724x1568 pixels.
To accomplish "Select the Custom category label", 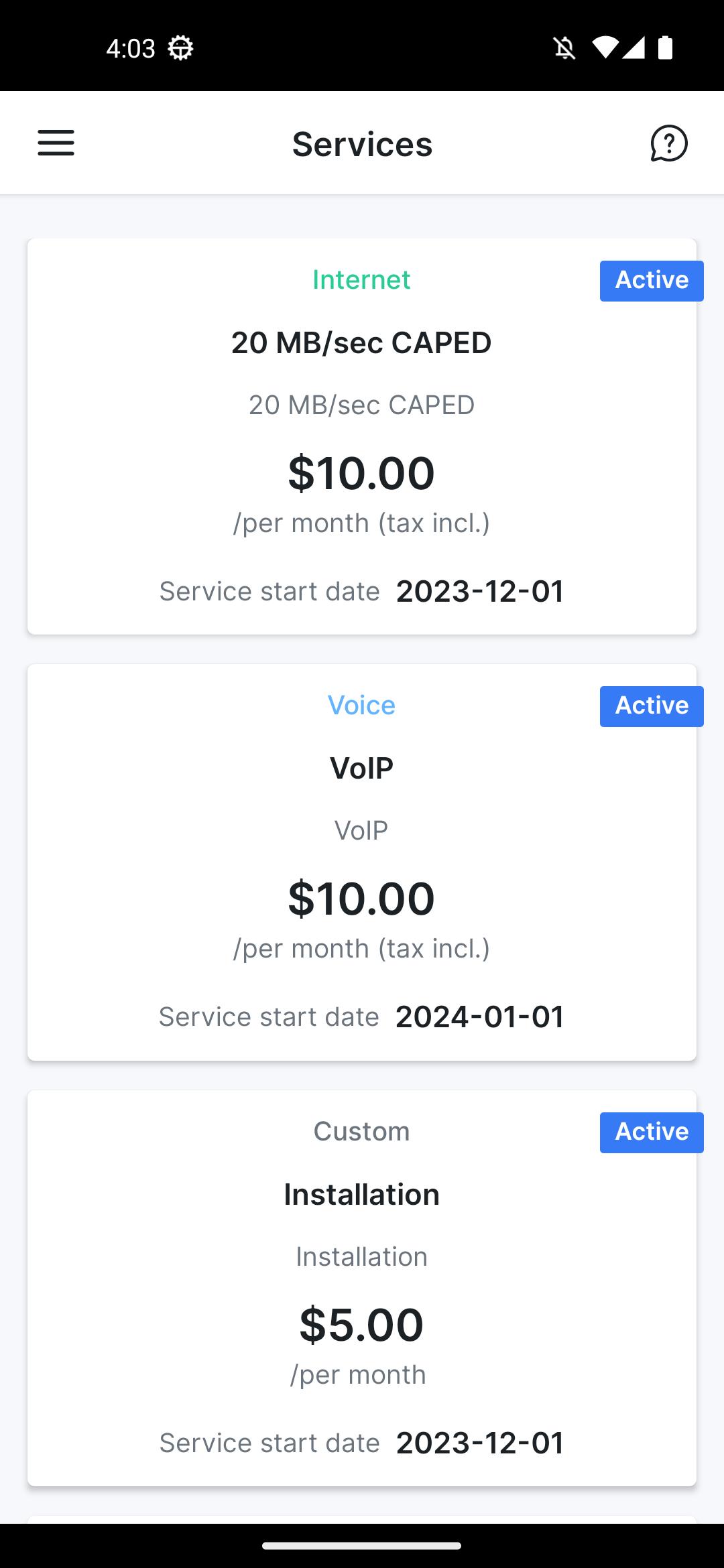I will click(361, 1132).
